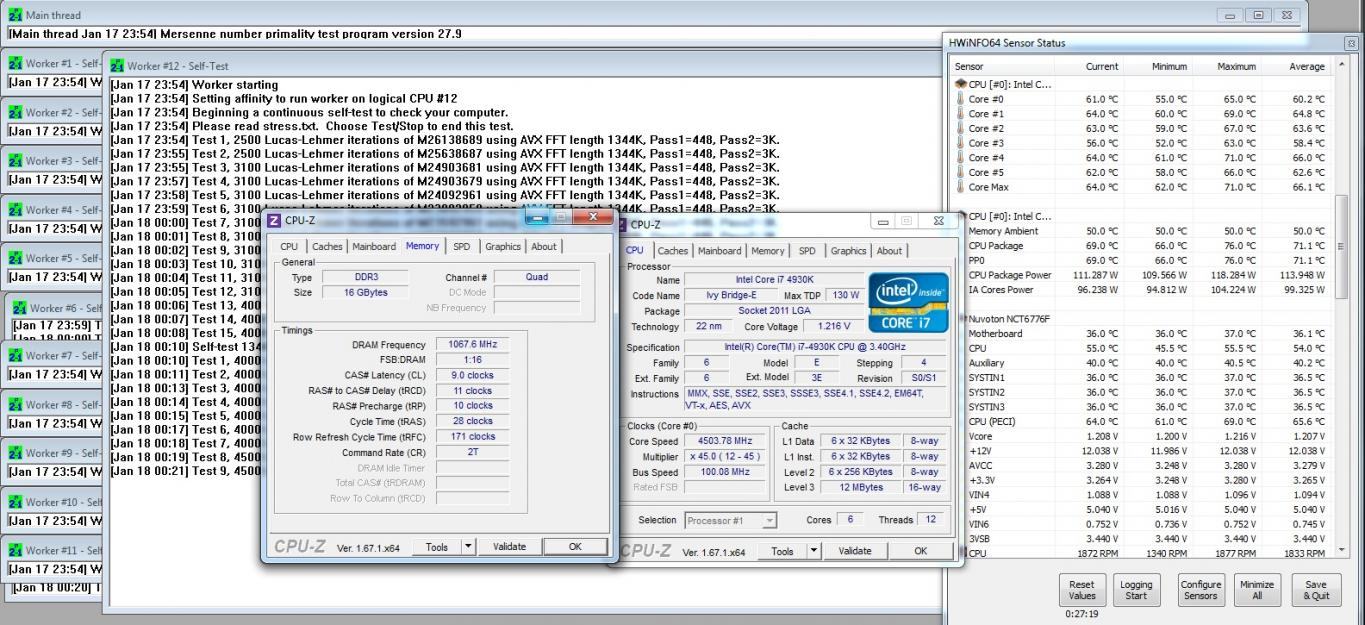Click OK in the CPU-Z Memory window
Screen dimensions: 1365x625
point(575,547)
